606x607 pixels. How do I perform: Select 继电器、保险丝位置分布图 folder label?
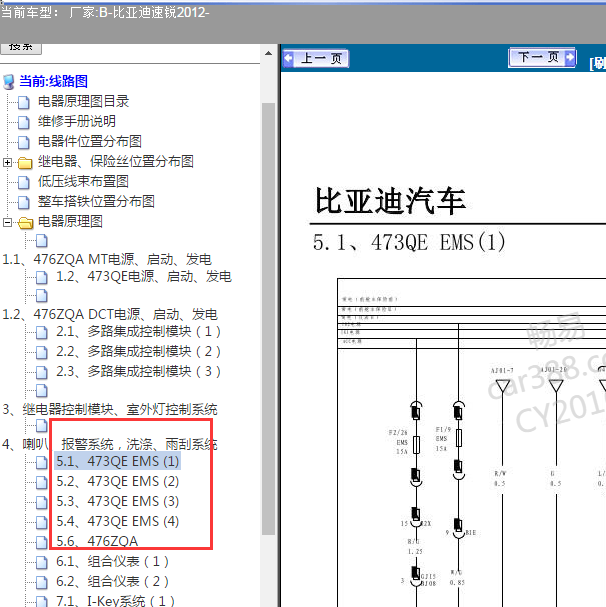(116, 161)
